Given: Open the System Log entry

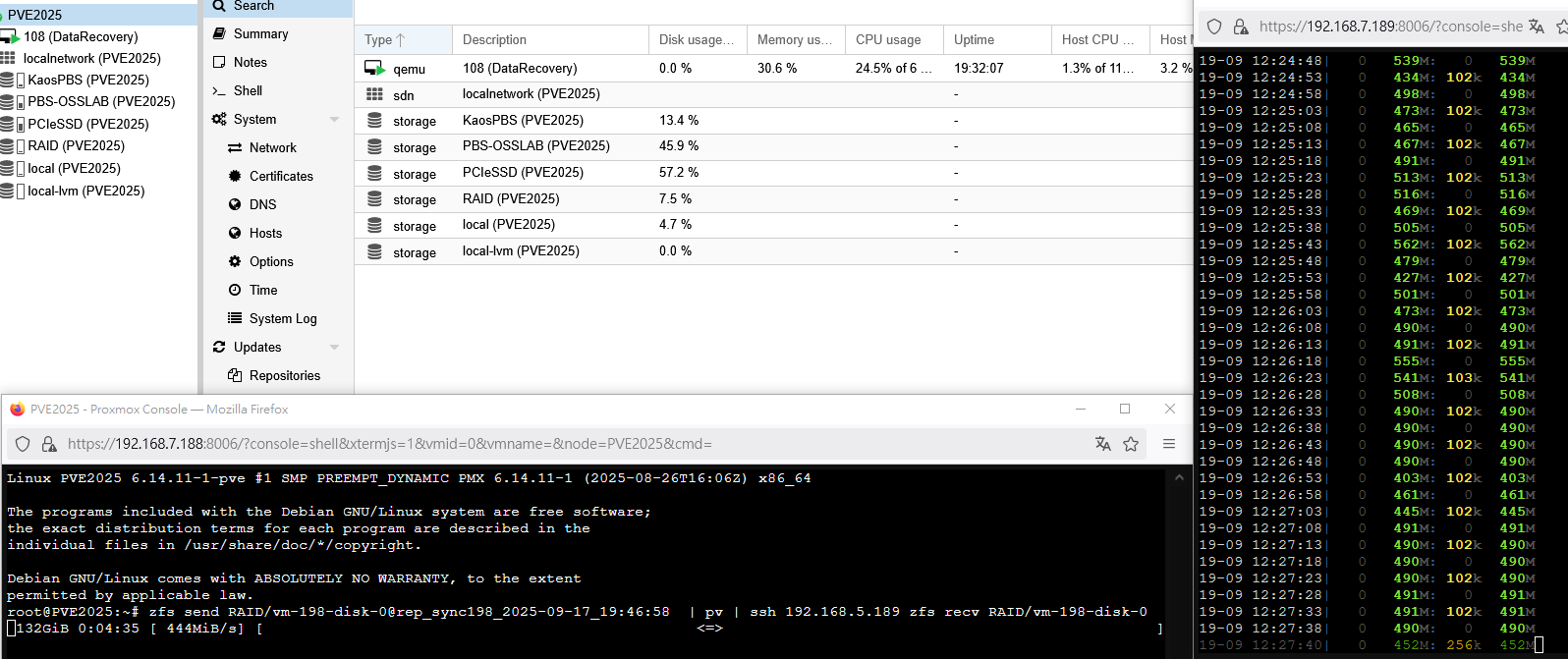Looking at the screenshot, I should 283,318.
